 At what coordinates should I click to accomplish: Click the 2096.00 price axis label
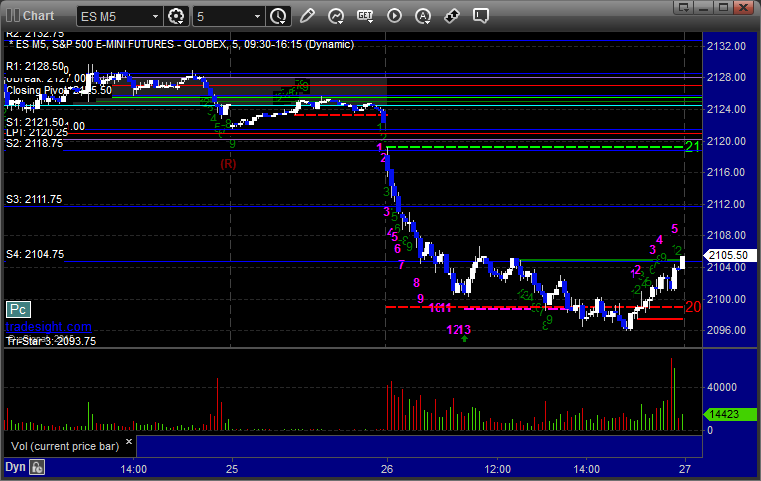726,330
